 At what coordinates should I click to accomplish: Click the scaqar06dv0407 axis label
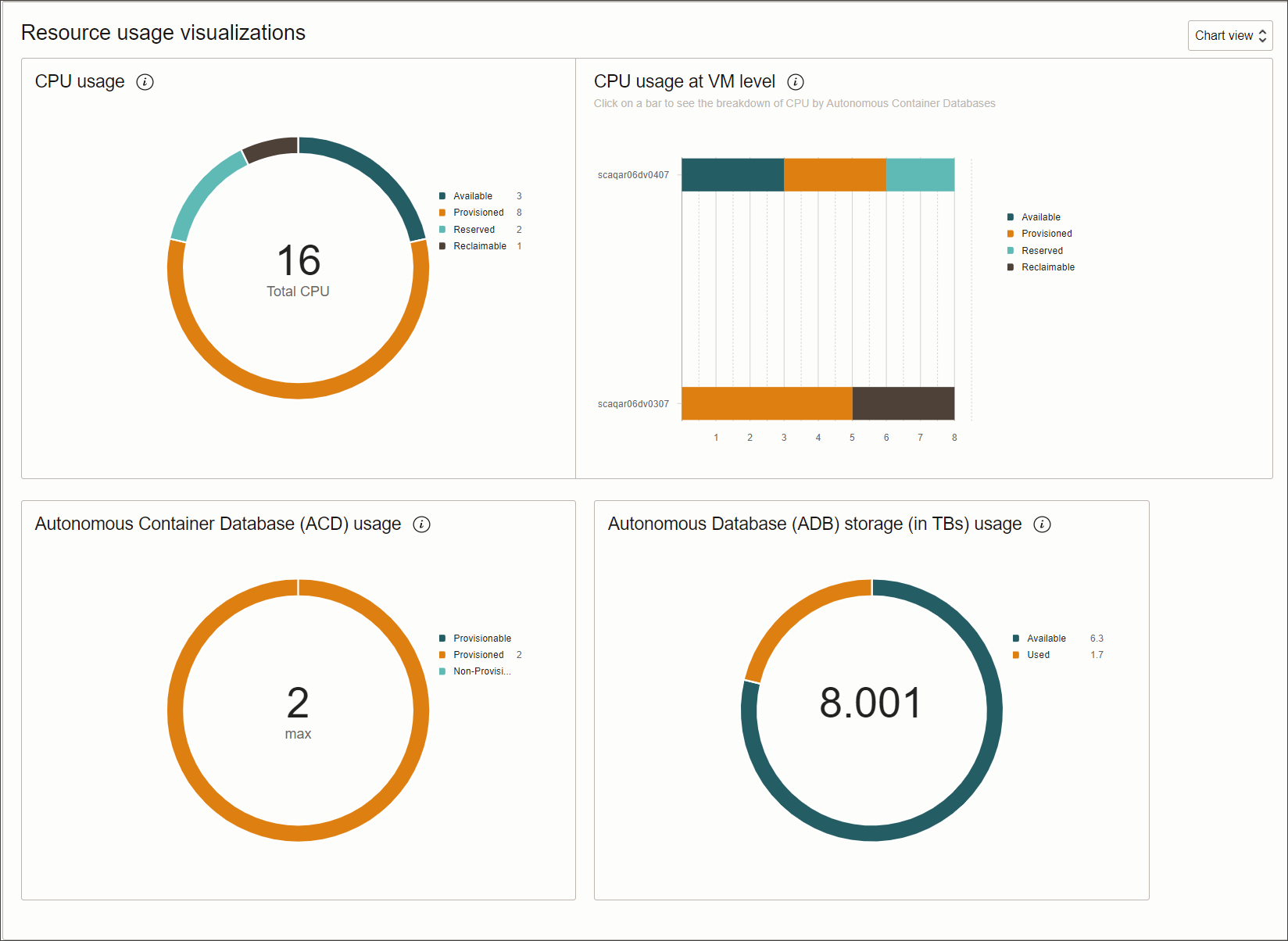(633, 175)
